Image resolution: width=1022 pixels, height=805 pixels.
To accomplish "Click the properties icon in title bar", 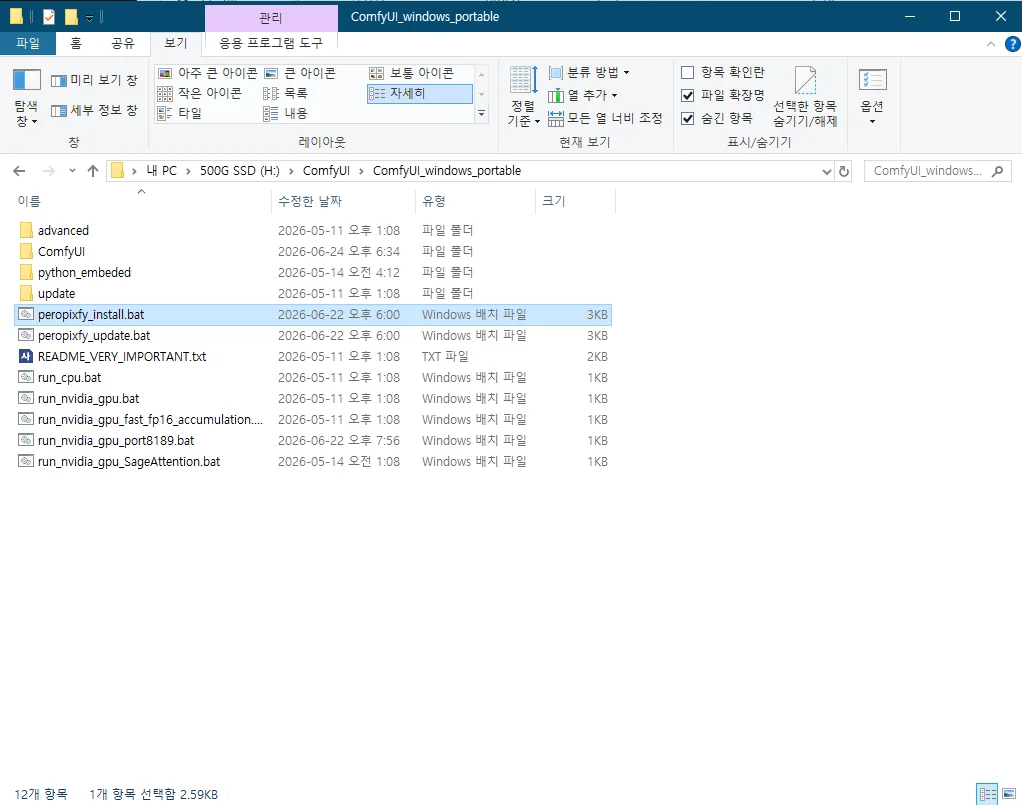I will pyautogui.click(x=49, y=16).
